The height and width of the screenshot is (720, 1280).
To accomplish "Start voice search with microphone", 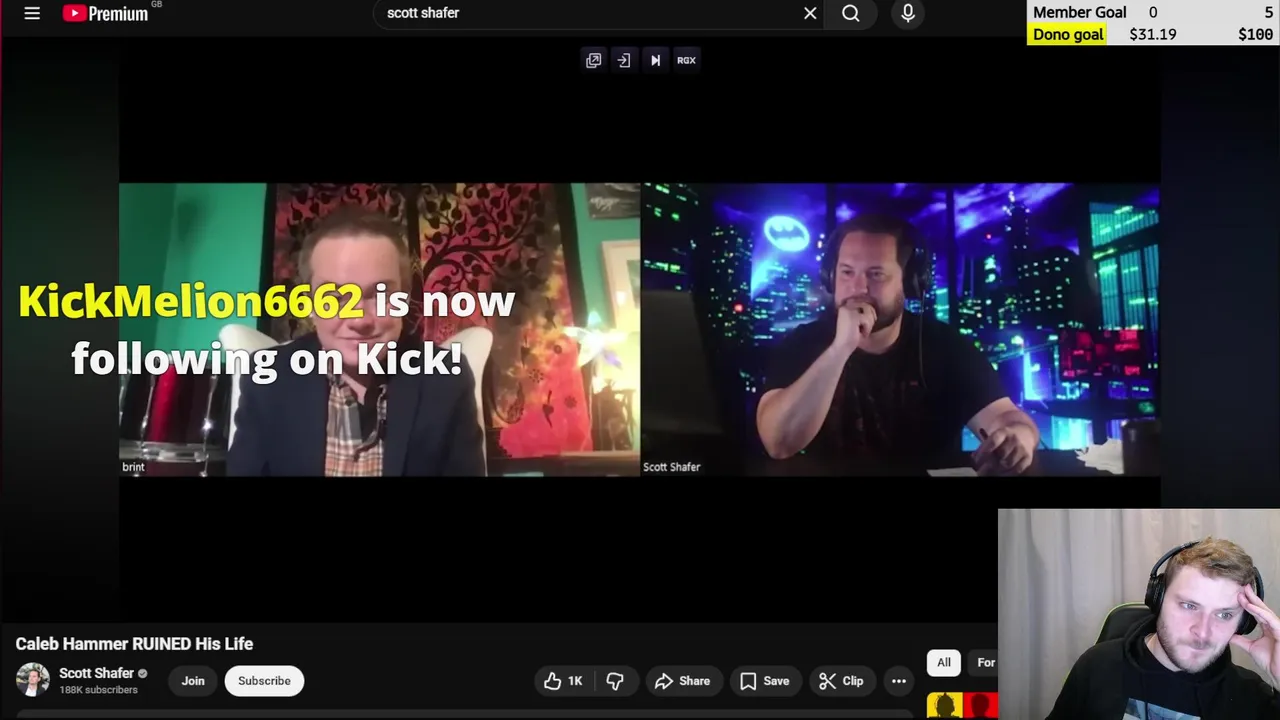I will (908, 13).
